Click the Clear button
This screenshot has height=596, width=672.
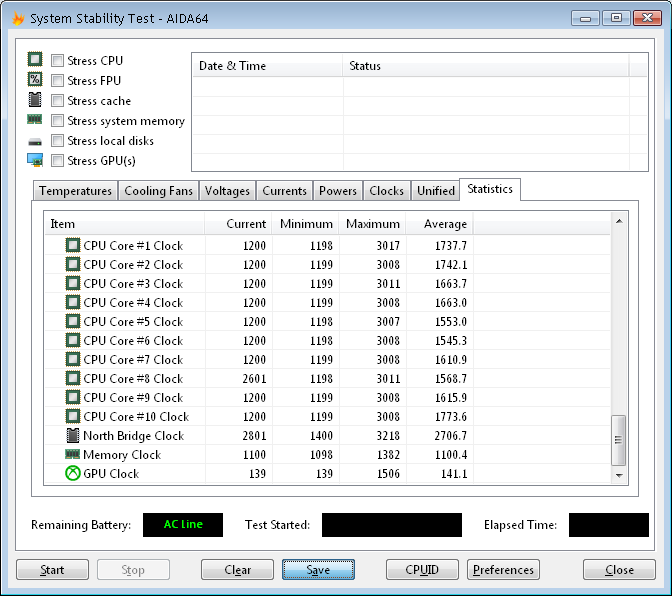click(237, 570)
